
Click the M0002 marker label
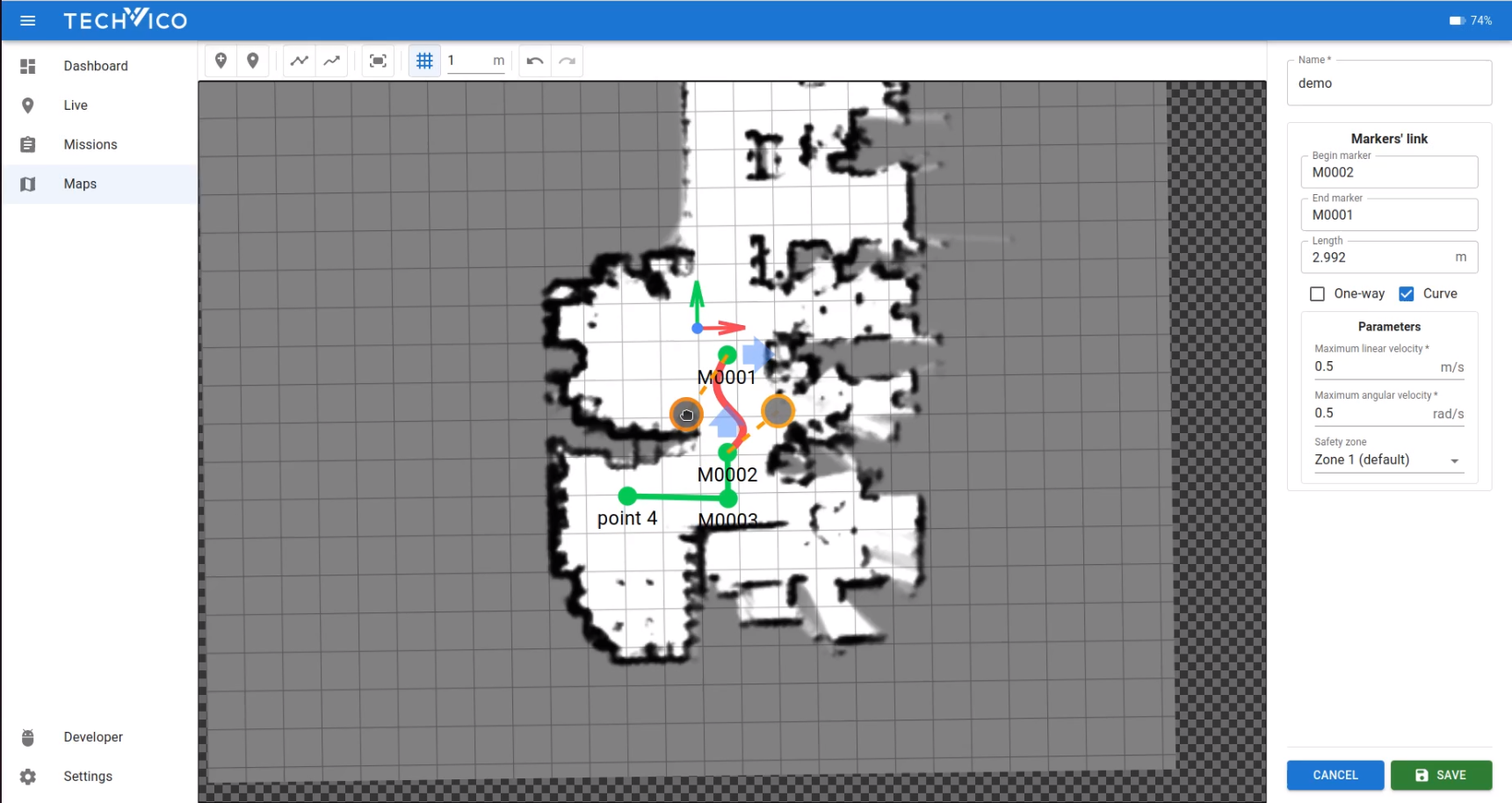click(727, 474)
